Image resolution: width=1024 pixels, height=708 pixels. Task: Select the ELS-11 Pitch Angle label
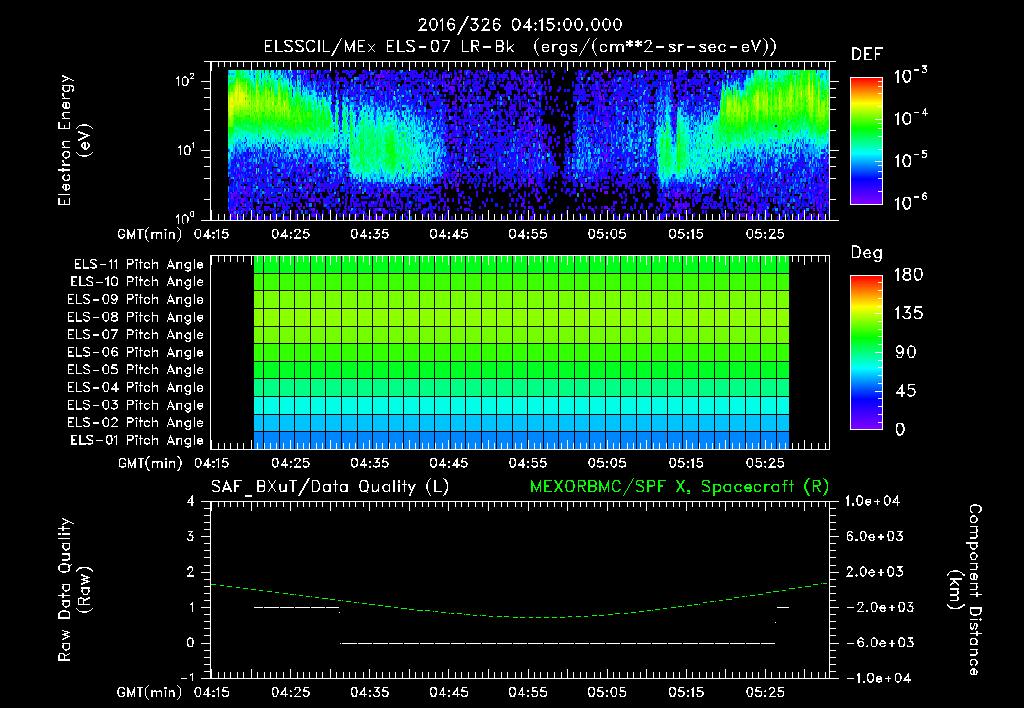tap(138, 264)
